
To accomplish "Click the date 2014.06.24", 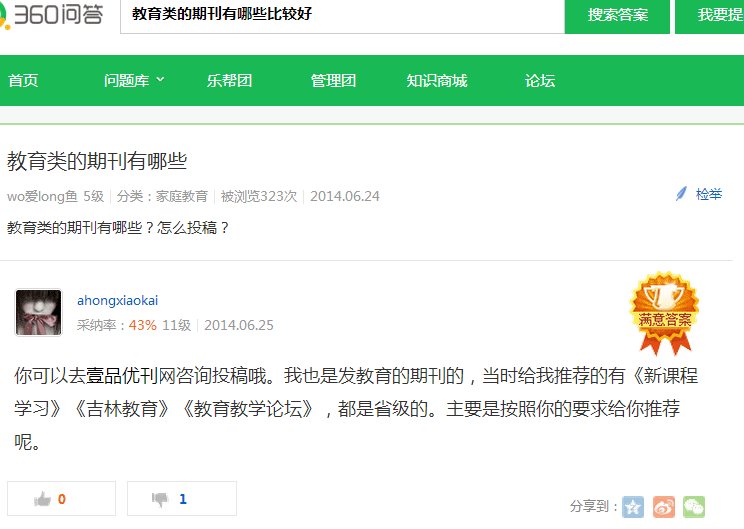I will click(345, 196).
